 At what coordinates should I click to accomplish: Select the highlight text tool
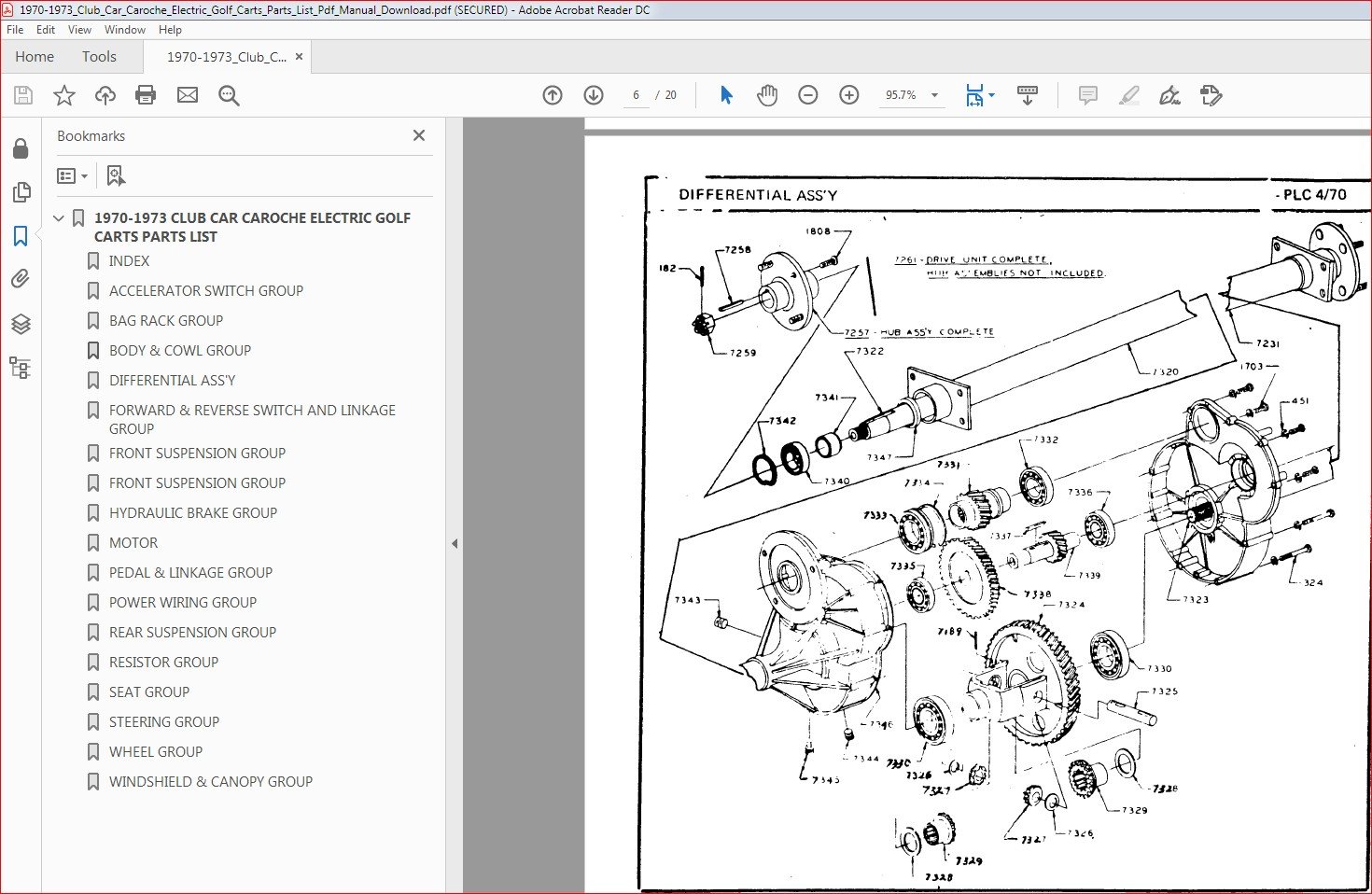click(x=1128, y=95)
